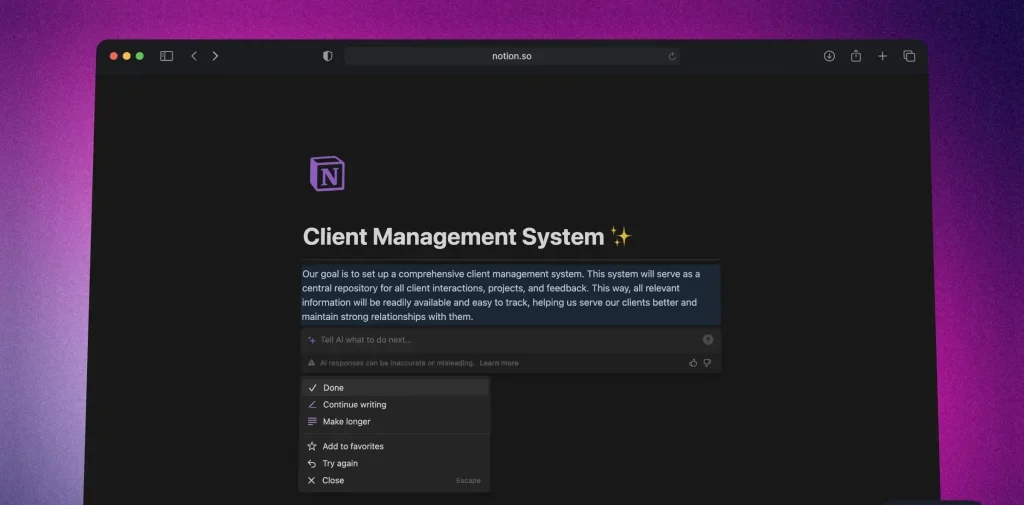Click the Safari share icon
Image resolution: width=1024 pixels, height=505 pixels.
(x=856, y=56)
